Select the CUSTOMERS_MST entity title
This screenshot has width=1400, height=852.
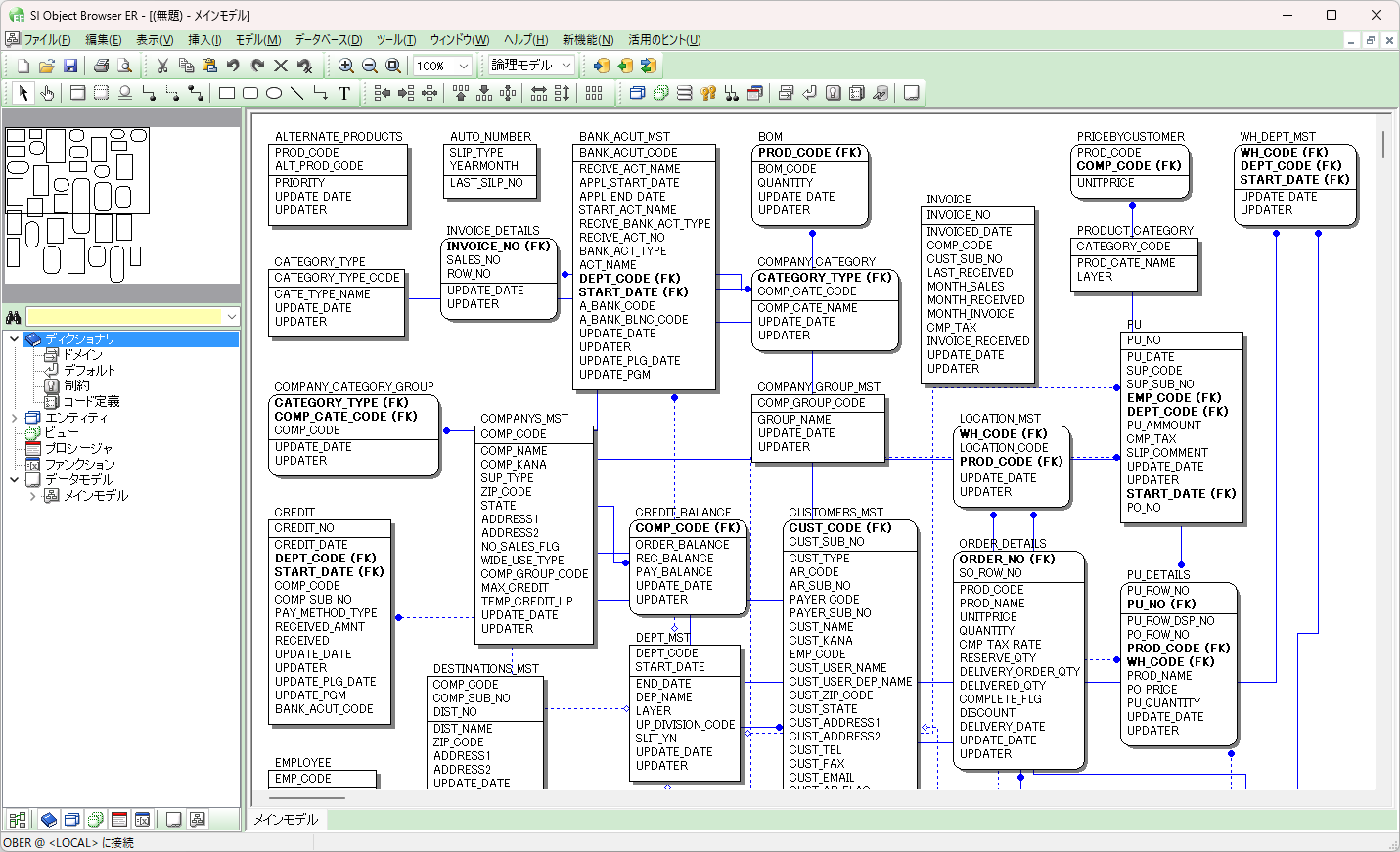coord(835,512)
